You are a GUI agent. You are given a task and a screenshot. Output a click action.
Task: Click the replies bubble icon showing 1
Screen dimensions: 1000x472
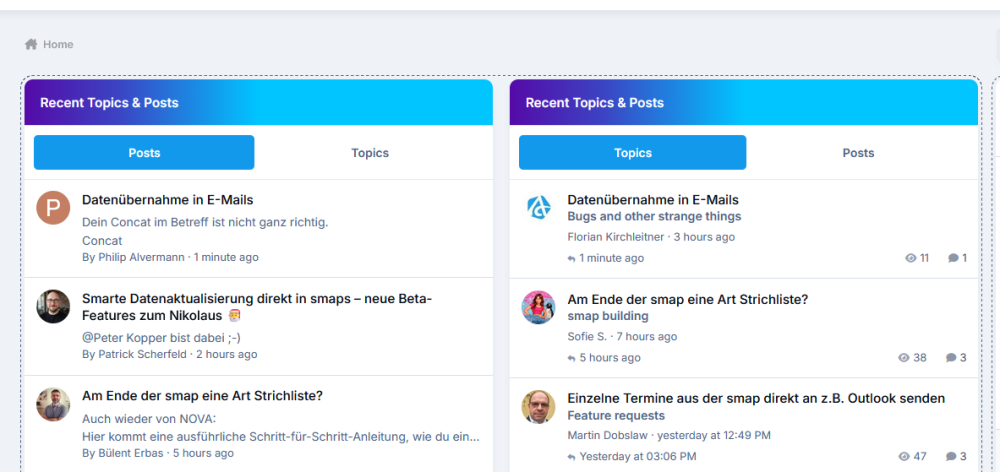[953, 258]
